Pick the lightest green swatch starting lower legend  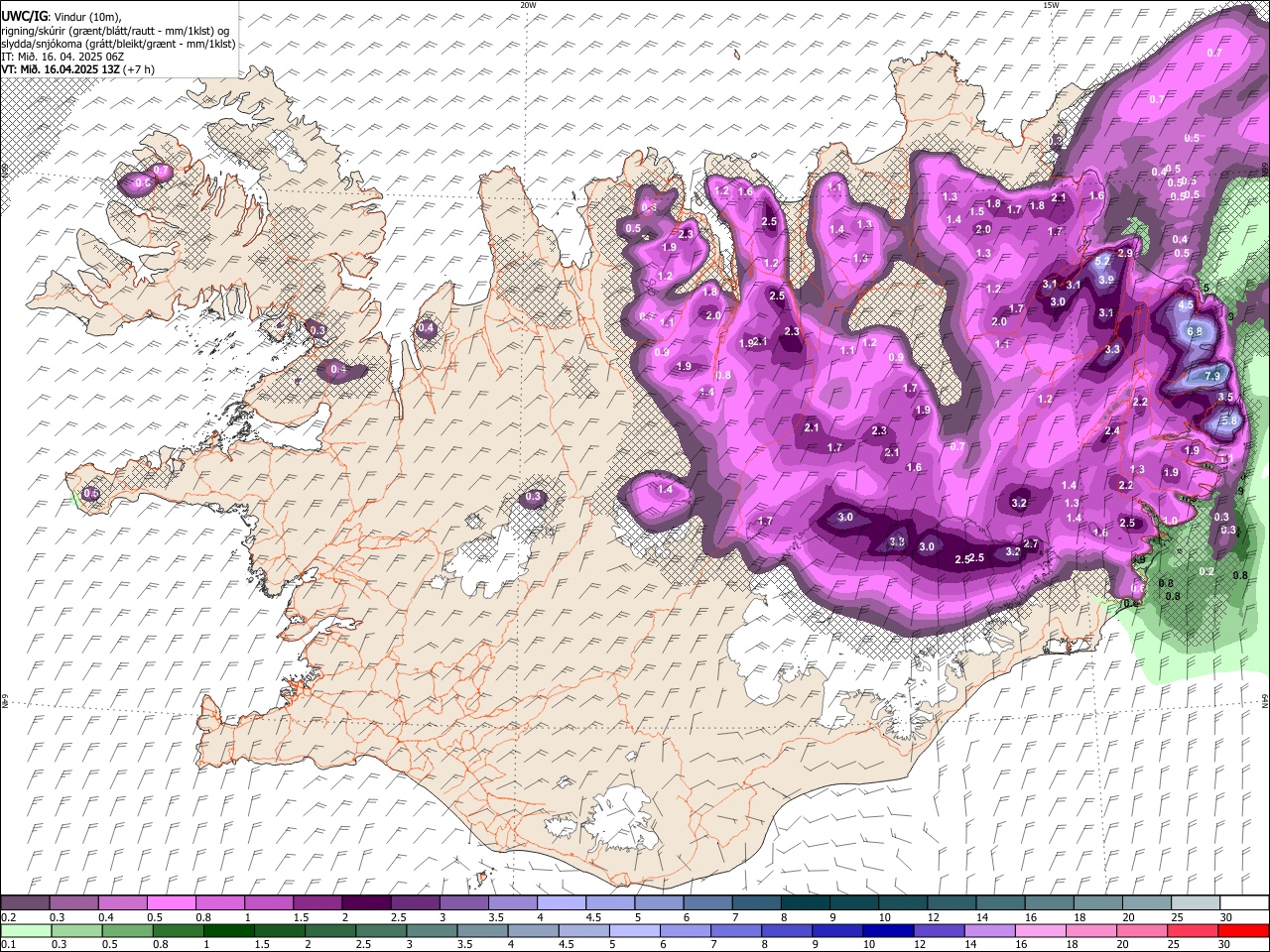coord(26,930)
